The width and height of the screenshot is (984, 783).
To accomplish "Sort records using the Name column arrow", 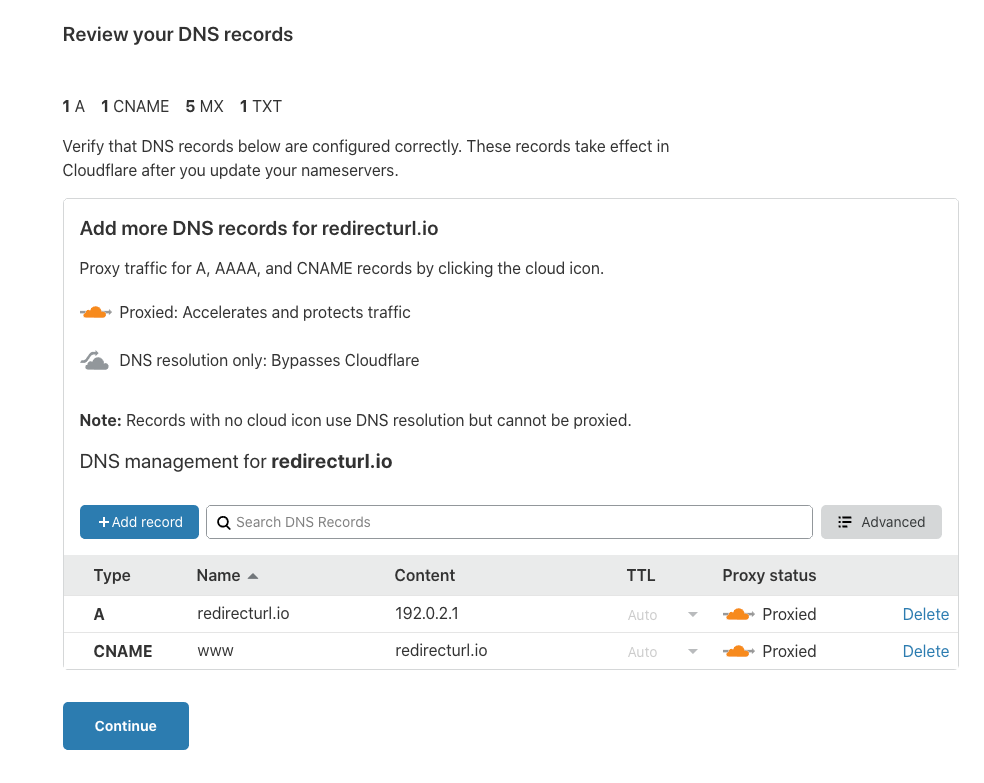I will pyautogui.click(x=253, y=576).
